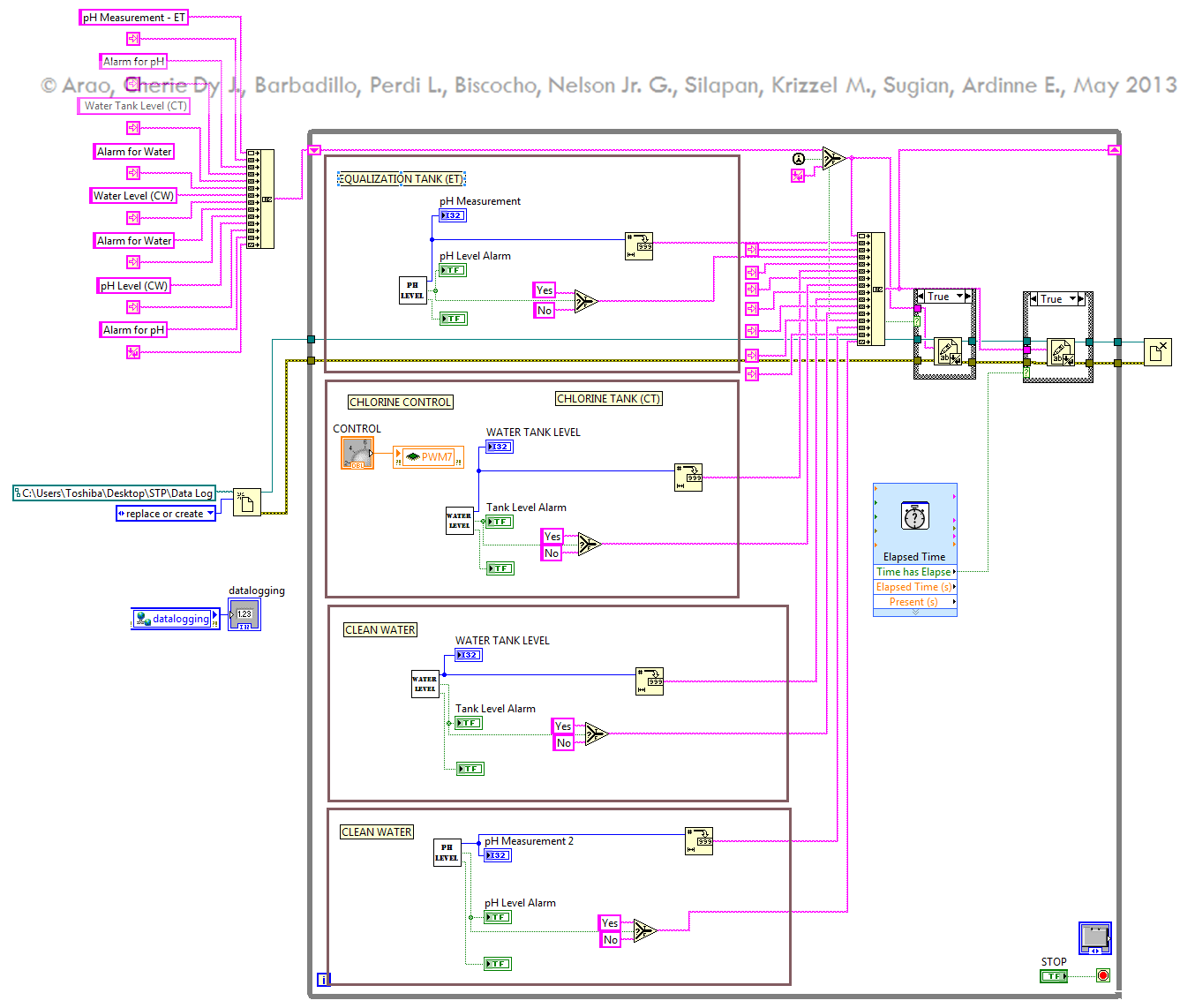The height and width of the screenshot is (1008, 1195).
Task: Click the loop stop condition terminal
Action: coord(1103,975)
